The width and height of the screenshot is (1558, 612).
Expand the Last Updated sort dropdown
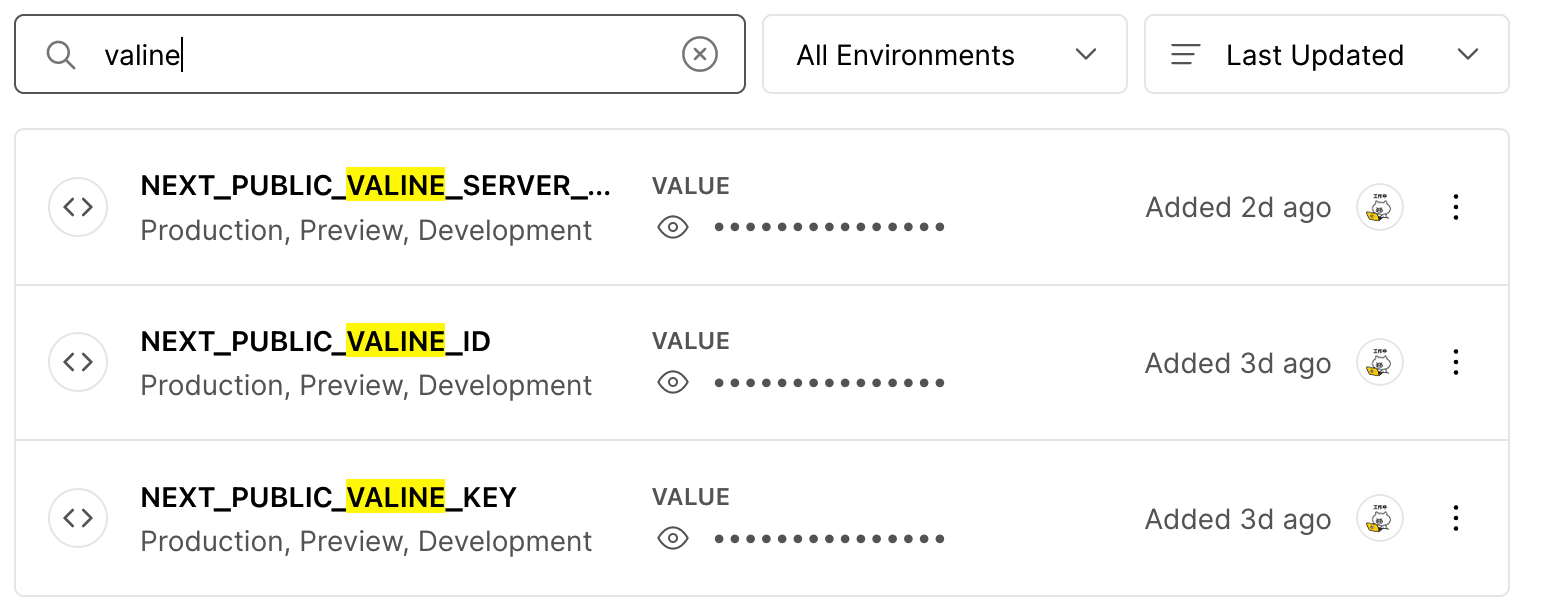click(1326, 54)
